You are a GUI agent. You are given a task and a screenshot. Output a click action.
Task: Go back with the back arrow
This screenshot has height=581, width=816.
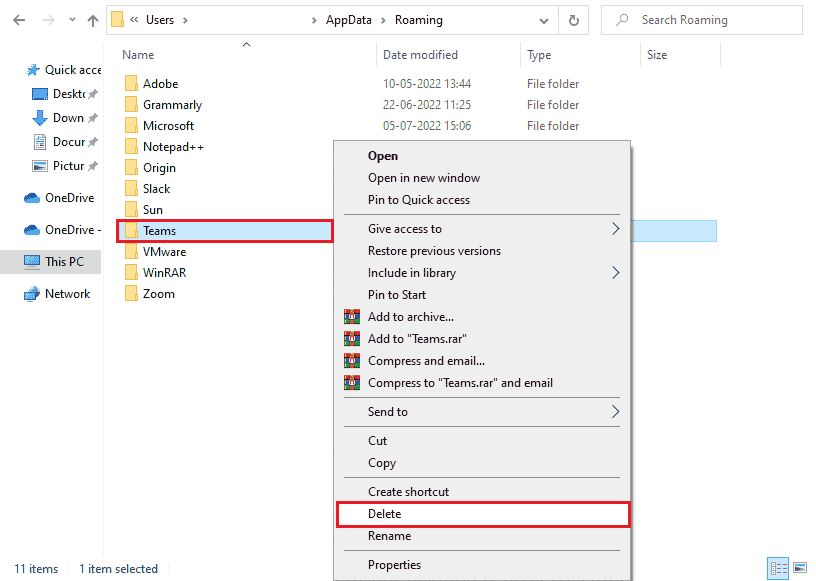19,20
